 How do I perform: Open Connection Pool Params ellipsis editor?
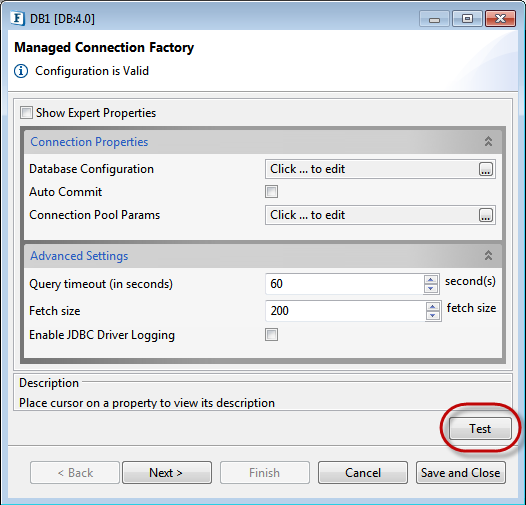click(486, 215)
